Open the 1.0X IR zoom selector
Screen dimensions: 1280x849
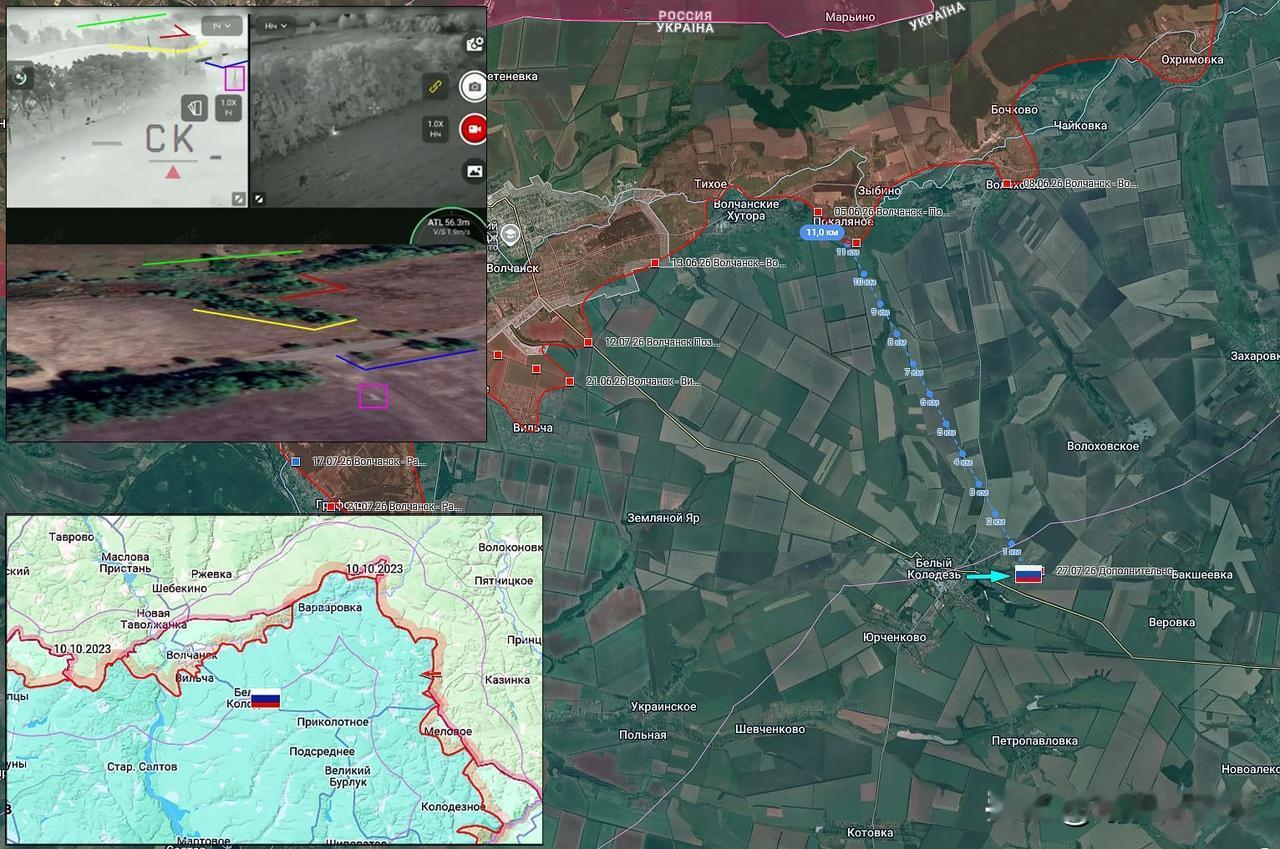point(229,108)
